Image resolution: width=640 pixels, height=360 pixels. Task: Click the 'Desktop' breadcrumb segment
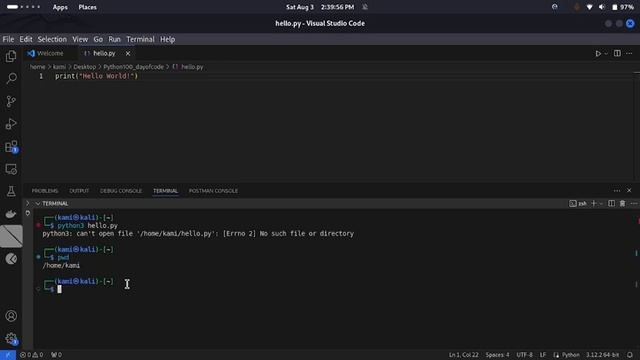(84, 67)
